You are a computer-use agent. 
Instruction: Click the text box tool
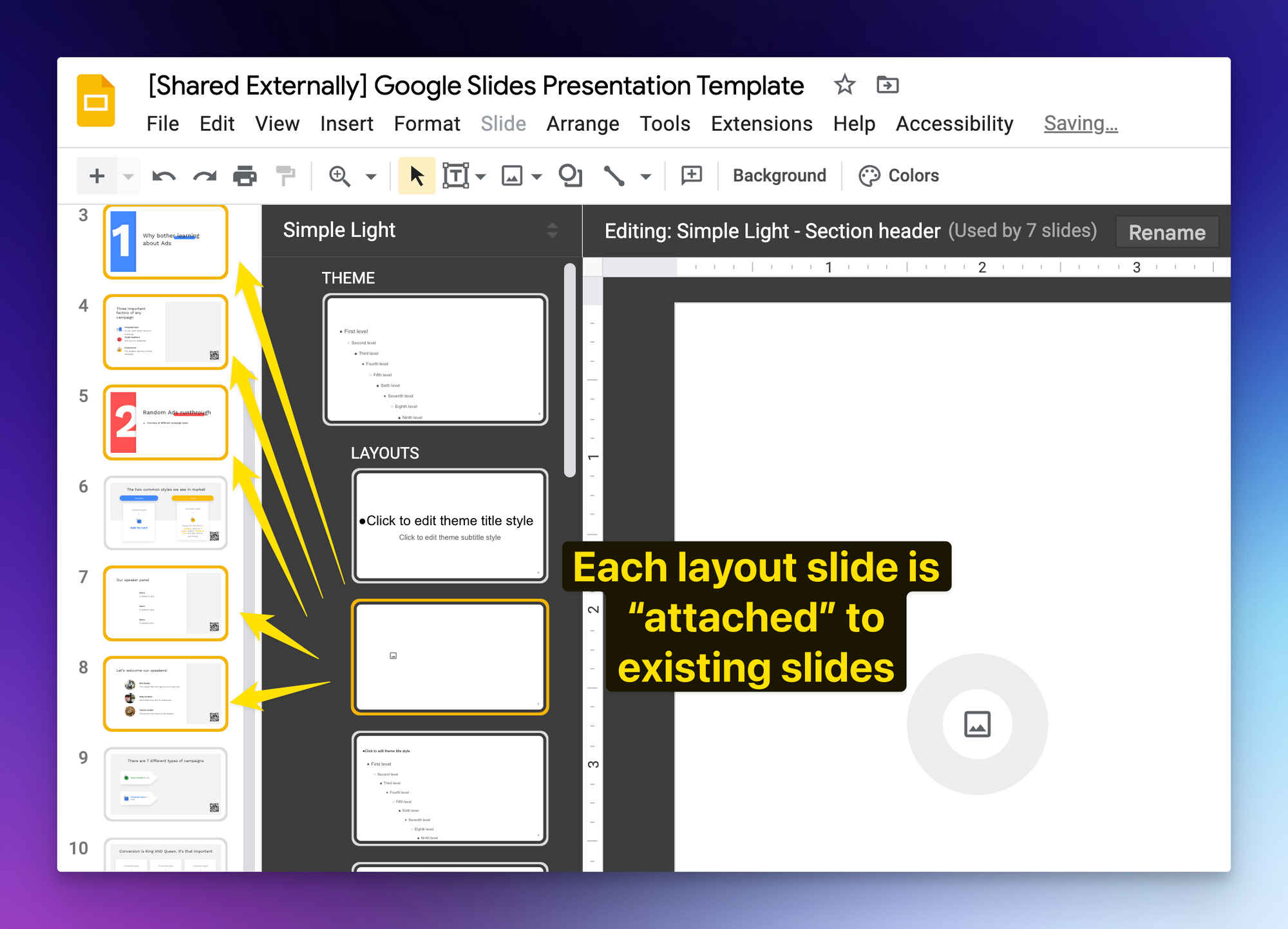pos(455,176)
